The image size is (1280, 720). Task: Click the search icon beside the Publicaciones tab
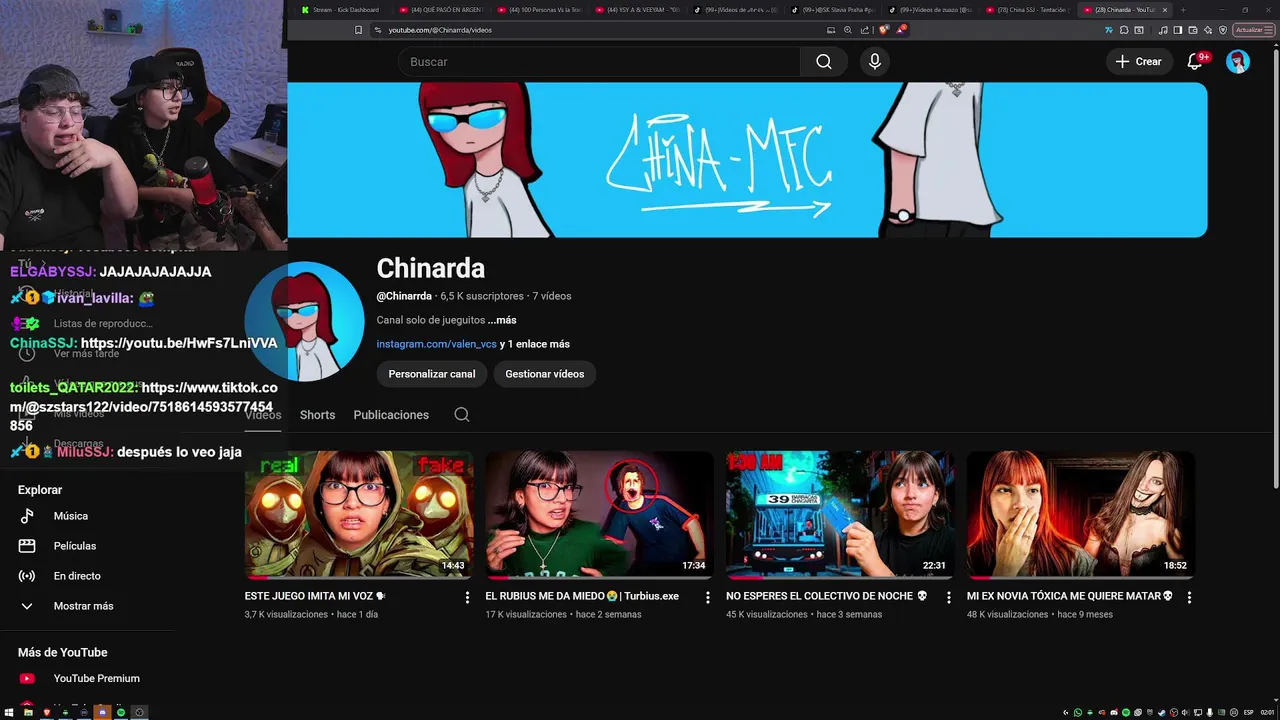coord(462,415)
